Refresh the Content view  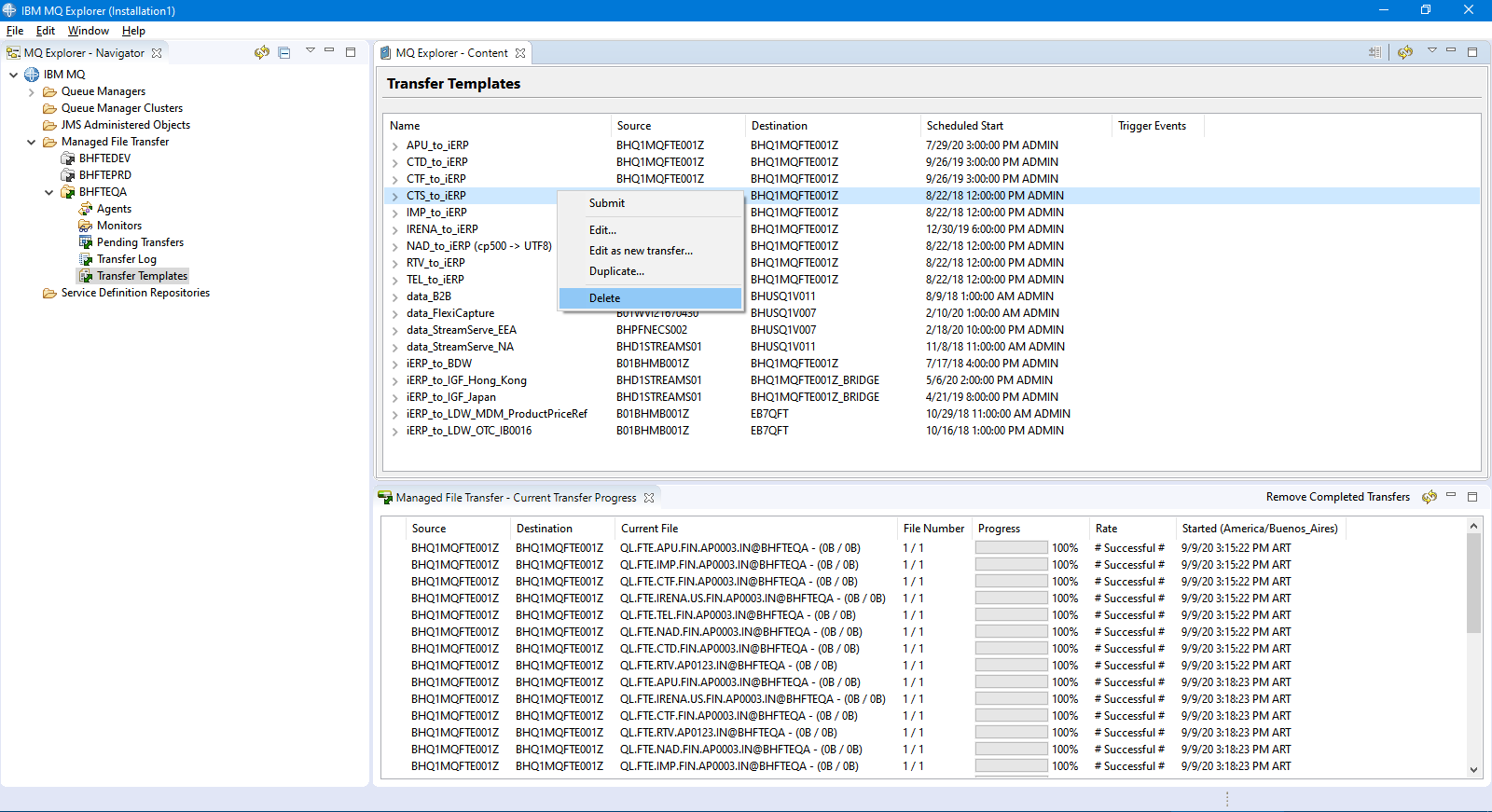[x=1405, y=52]
